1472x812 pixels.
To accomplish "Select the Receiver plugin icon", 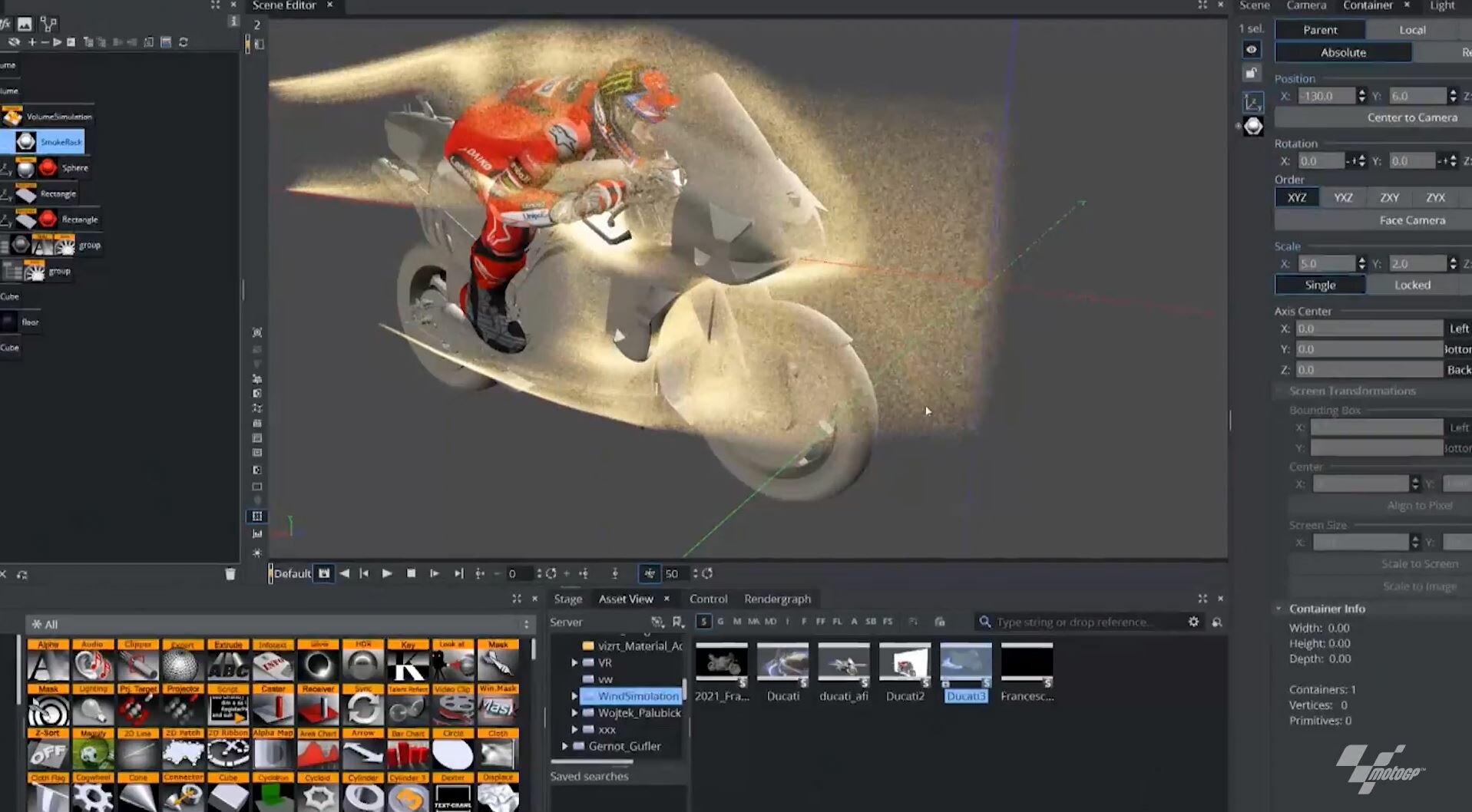I will tap(318, 705).
